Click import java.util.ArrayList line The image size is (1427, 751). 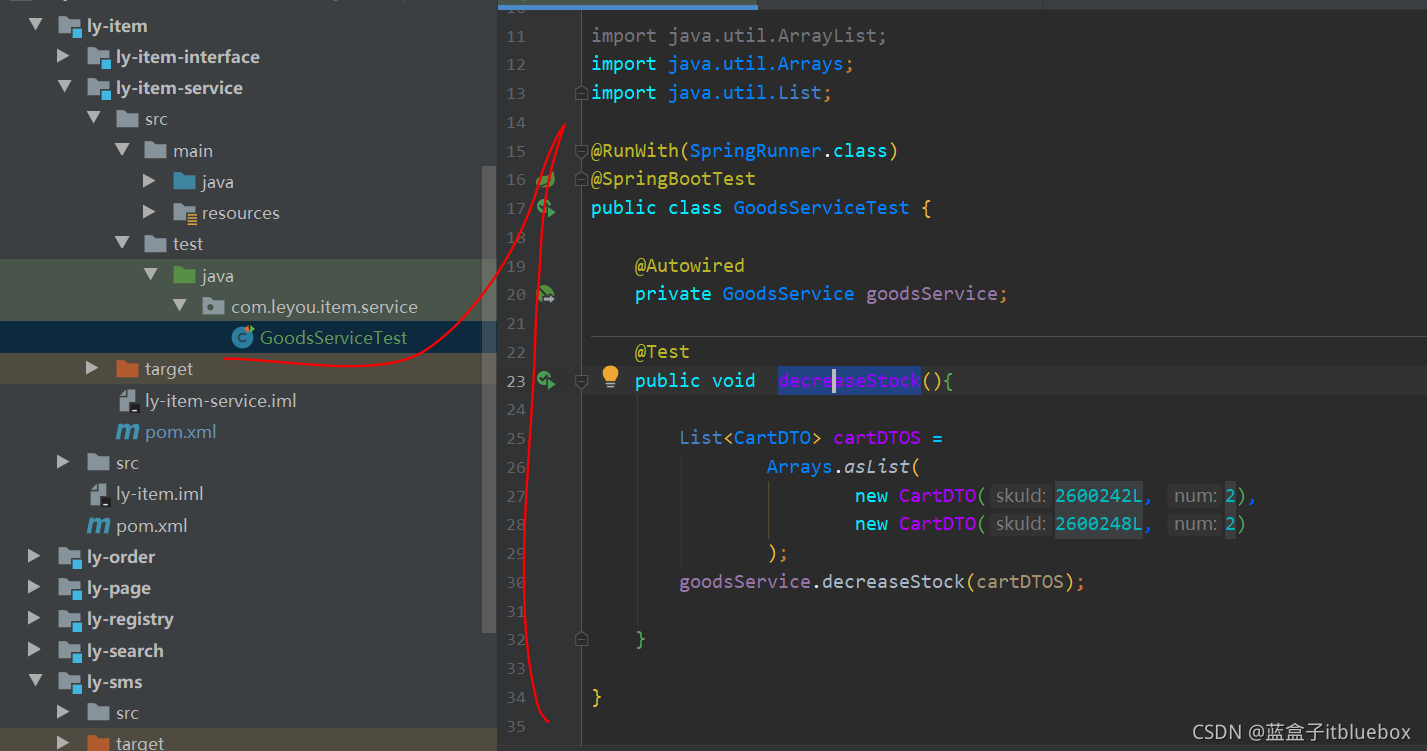[x=739, y=36]
